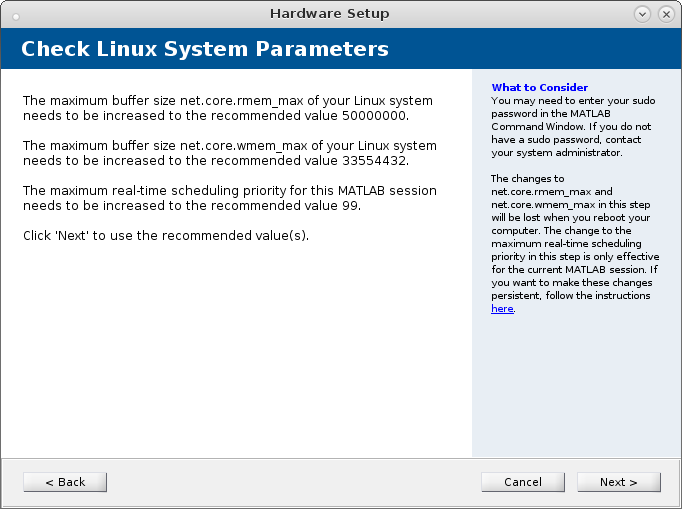Click the Next > button
The width and height of the screenshot is (682, 509).
[618, 482]
